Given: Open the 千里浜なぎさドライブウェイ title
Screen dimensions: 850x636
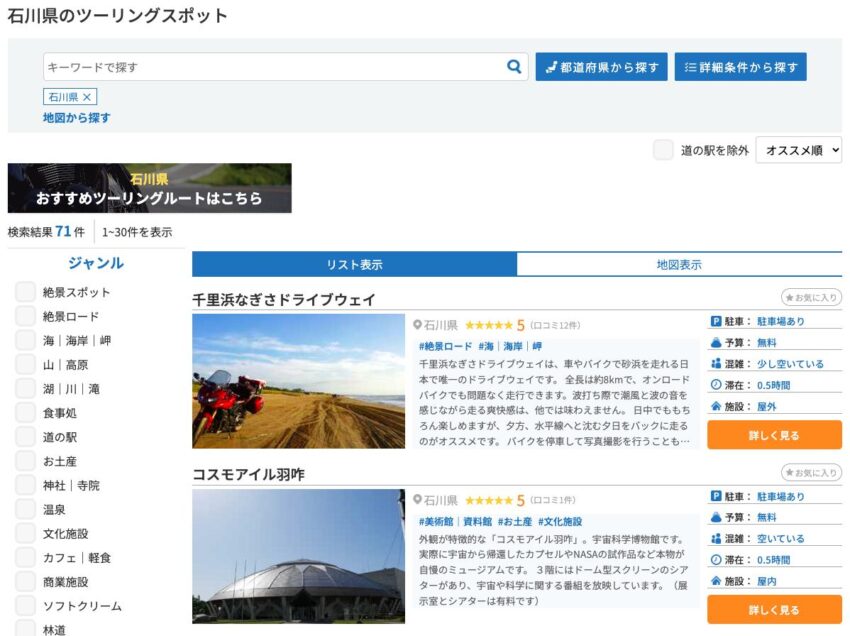Looking at the screenshot, I should pyautogui.click(x=284, y=299).
